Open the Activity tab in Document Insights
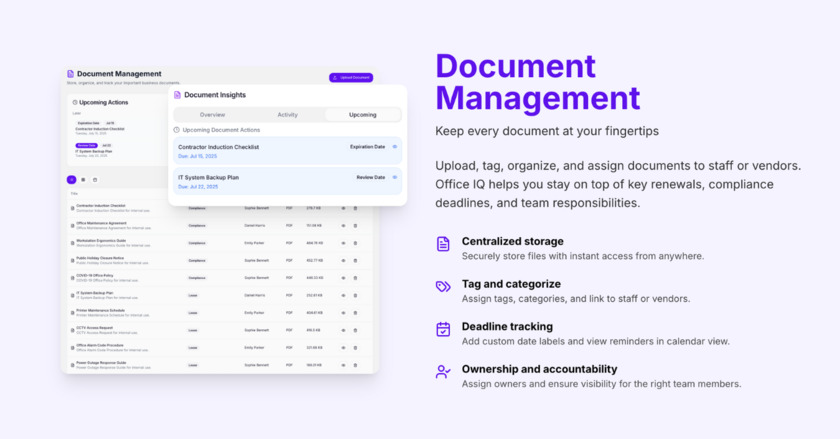Image resolution: width=840 pixels, height=439 pixels. 287,115
